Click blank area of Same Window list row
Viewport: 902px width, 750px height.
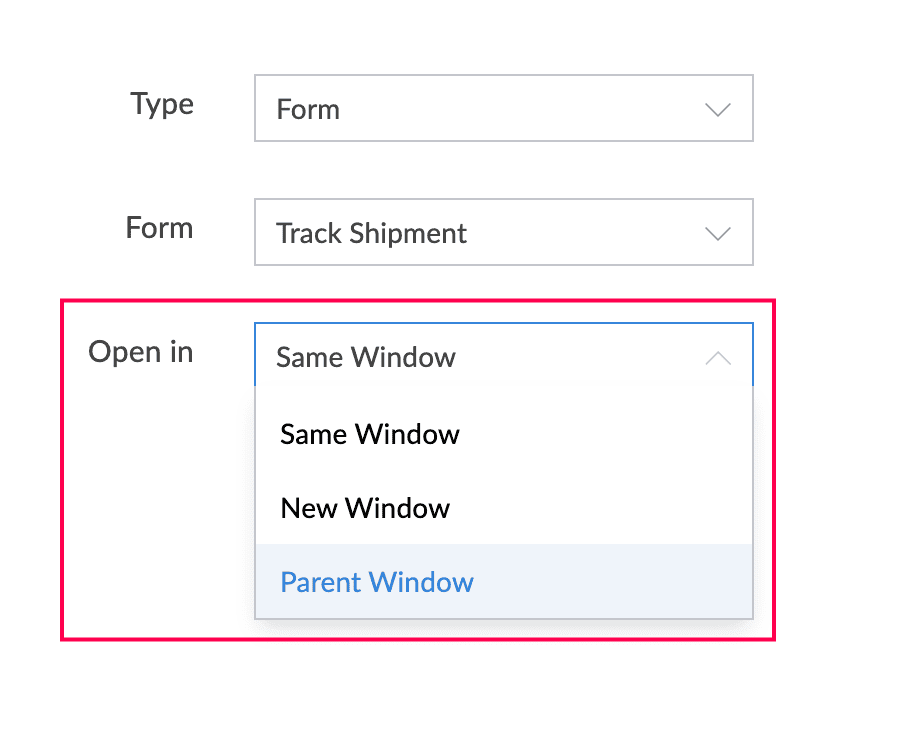coord(604,434)
